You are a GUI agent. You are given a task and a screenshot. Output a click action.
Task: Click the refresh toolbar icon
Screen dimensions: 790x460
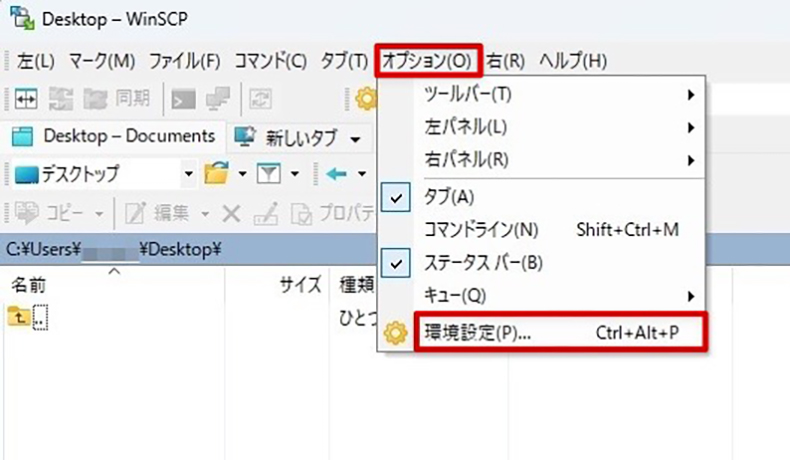[x=260, y=99]
